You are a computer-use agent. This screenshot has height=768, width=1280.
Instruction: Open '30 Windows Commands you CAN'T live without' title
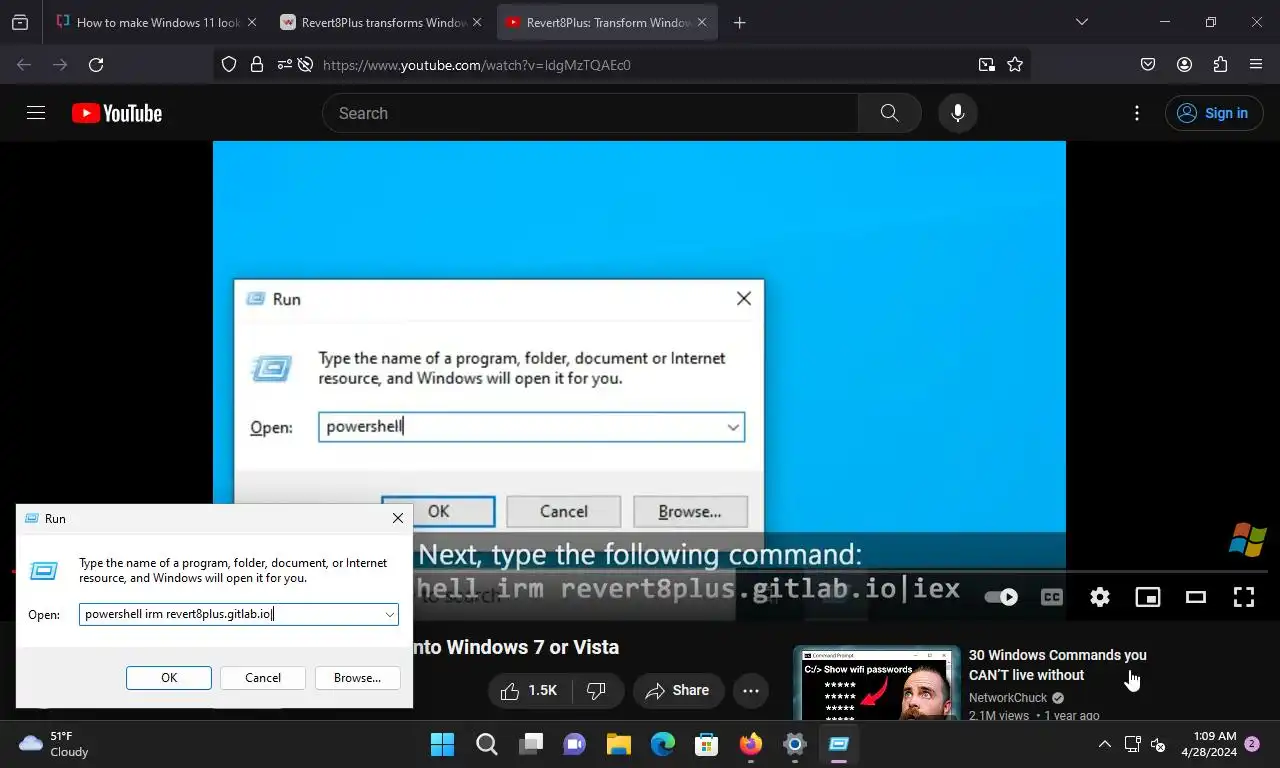pos(1058,665)
